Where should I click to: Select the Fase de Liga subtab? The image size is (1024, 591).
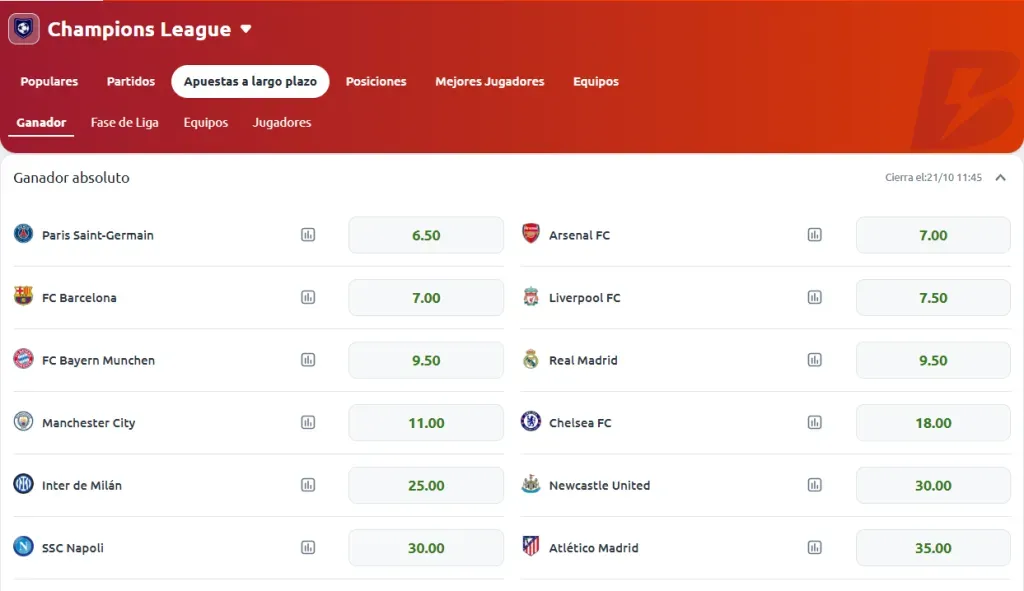[125, 123]
